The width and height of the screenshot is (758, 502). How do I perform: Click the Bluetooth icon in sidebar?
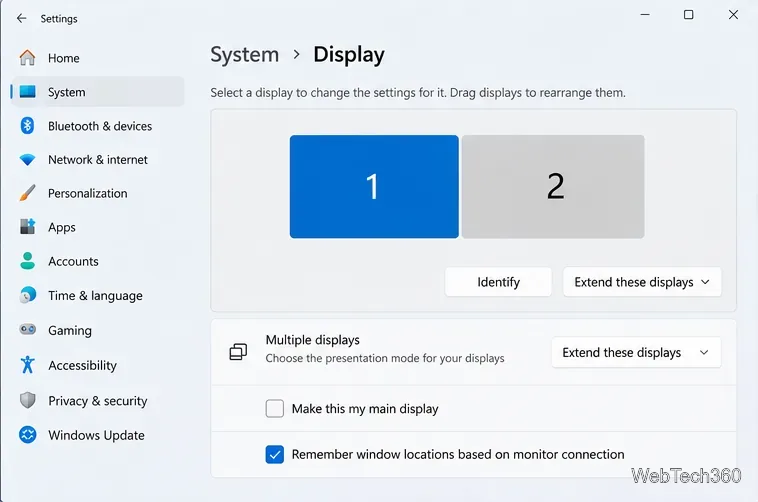(x=28, y=126)
